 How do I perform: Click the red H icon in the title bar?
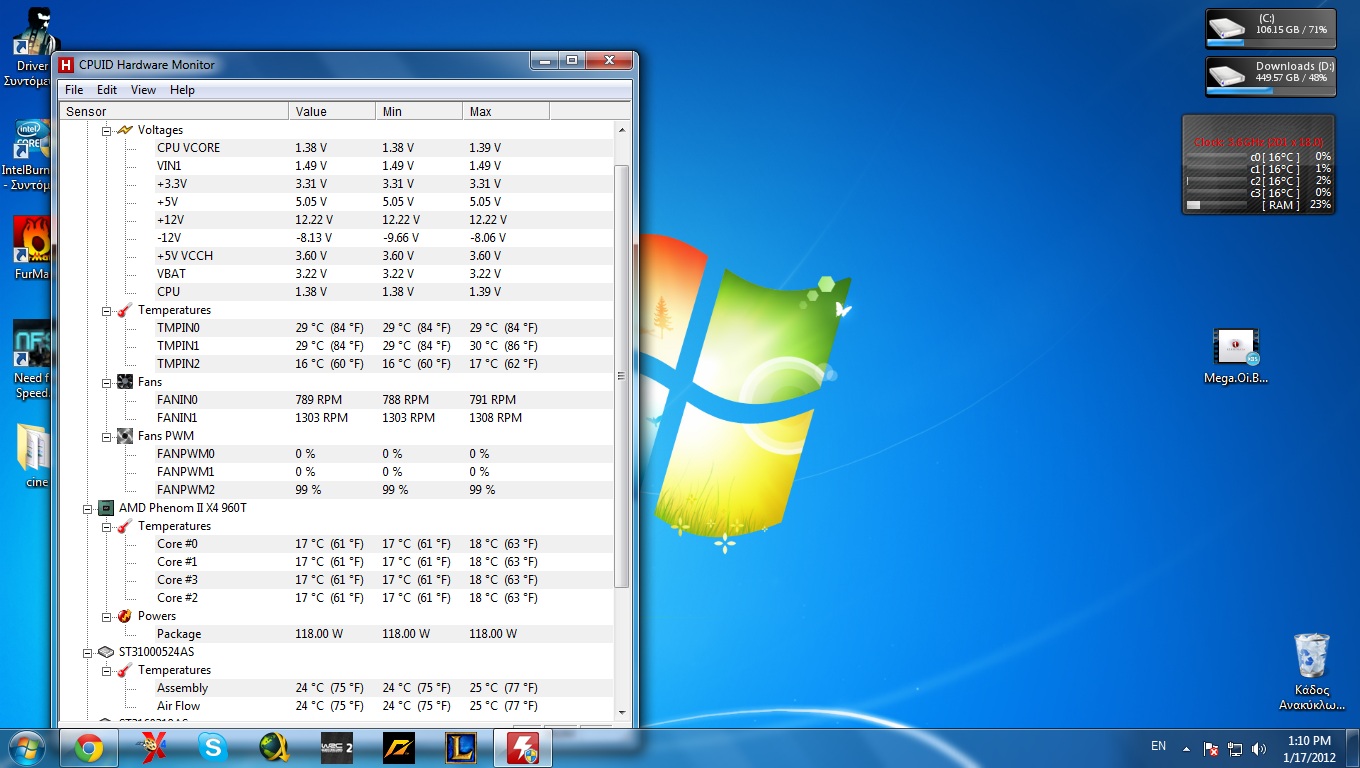pyautogui.click(x=67, y=65)
